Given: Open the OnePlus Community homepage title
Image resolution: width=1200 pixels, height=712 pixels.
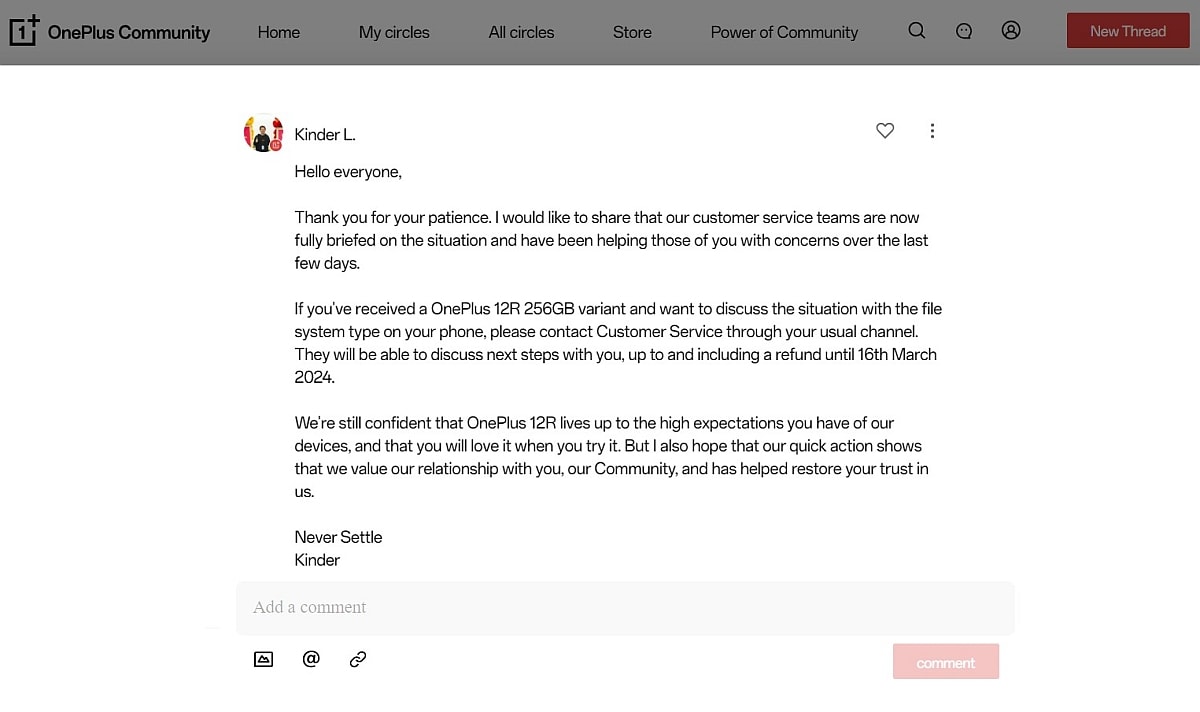Looking at the screenshot, I should (129, 32).
